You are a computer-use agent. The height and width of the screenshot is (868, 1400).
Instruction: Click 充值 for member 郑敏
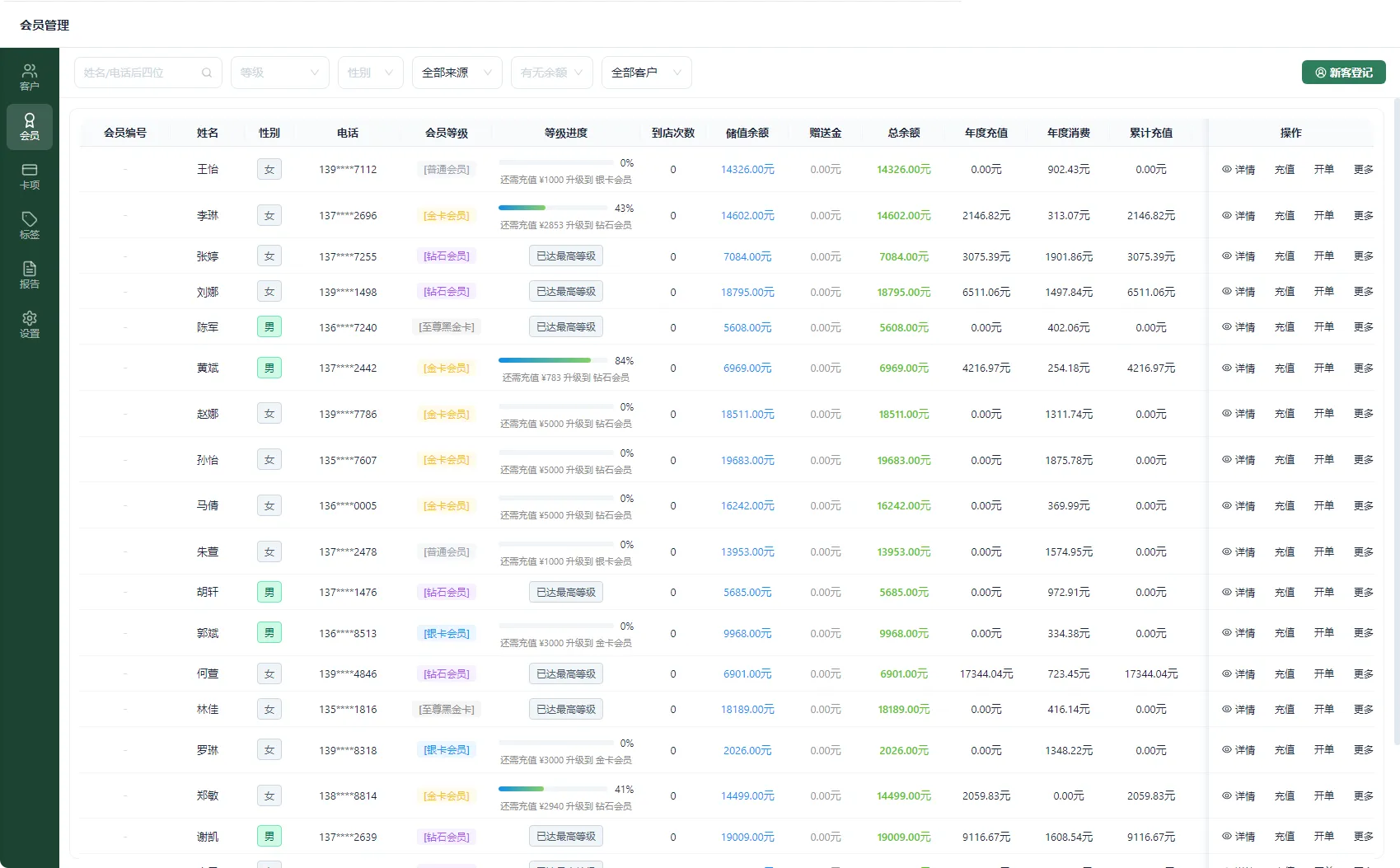tap(1285, 796)
